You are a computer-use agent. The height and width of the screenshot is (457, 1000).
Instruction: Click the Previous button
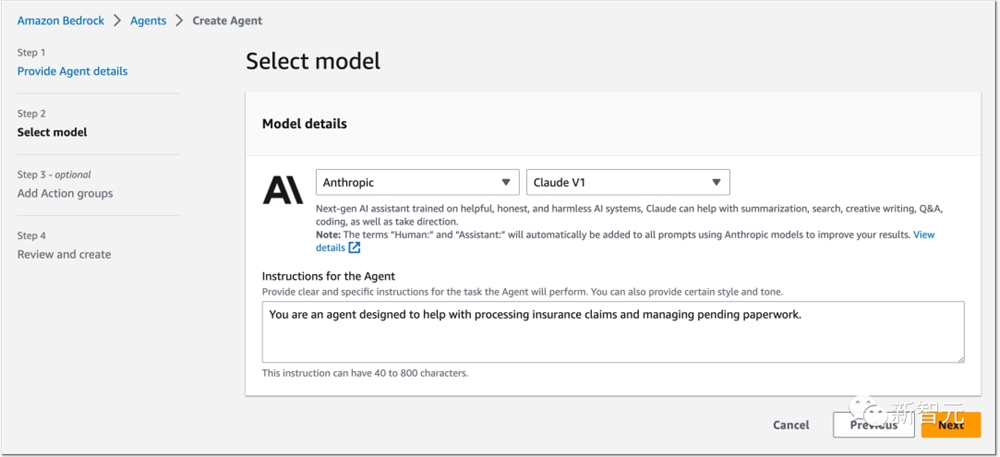pyautogui.click(x=874, y=425)
